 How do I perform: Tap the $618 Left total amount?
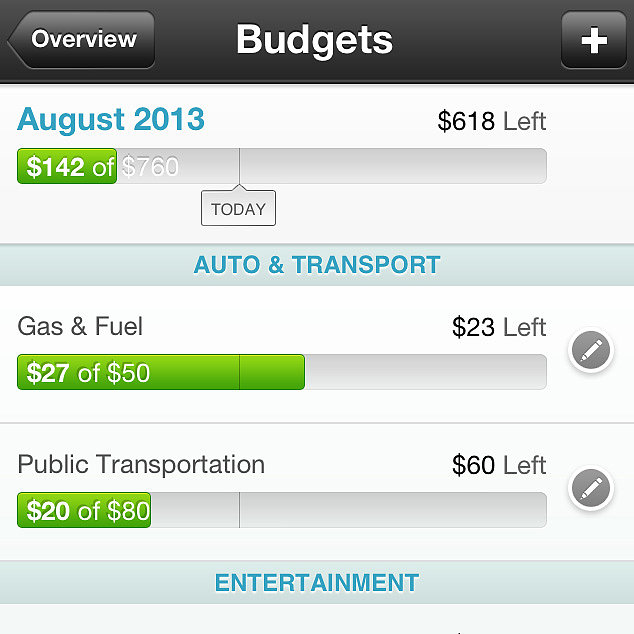tap(492, 120)
